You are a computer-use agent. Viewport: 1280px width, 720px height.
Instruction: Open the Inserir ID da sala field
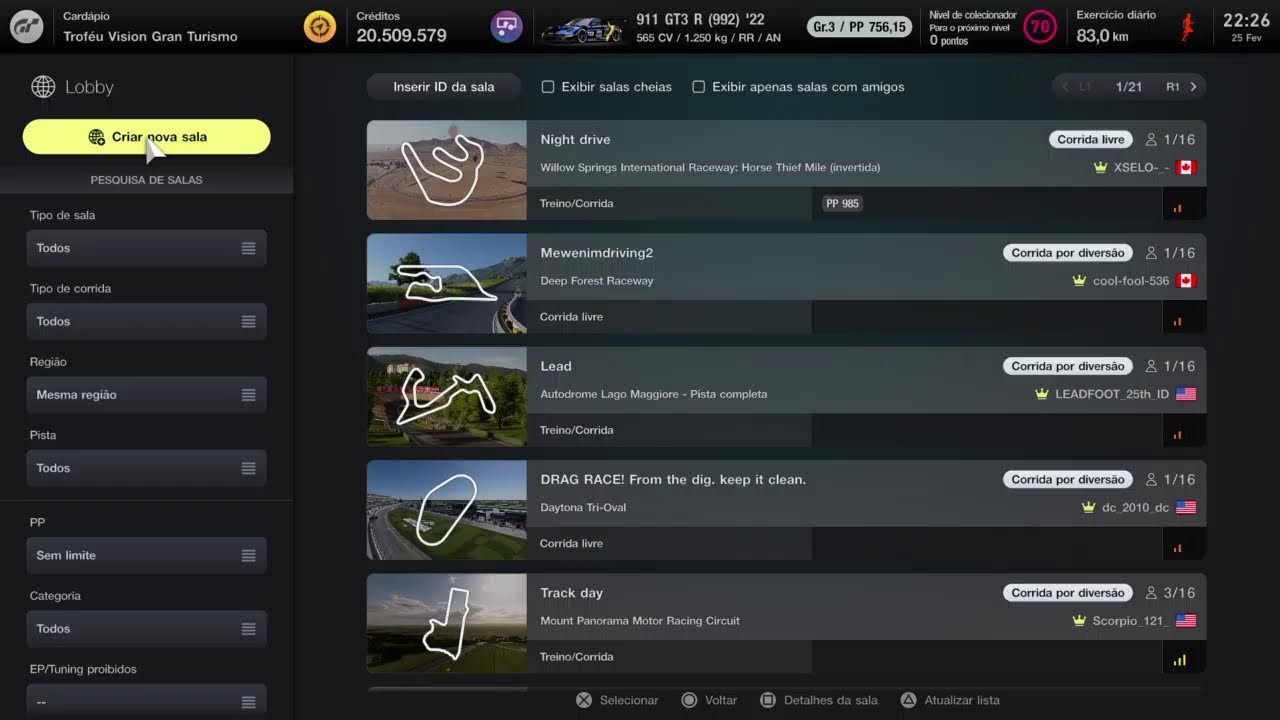click(x=444, y=87)
